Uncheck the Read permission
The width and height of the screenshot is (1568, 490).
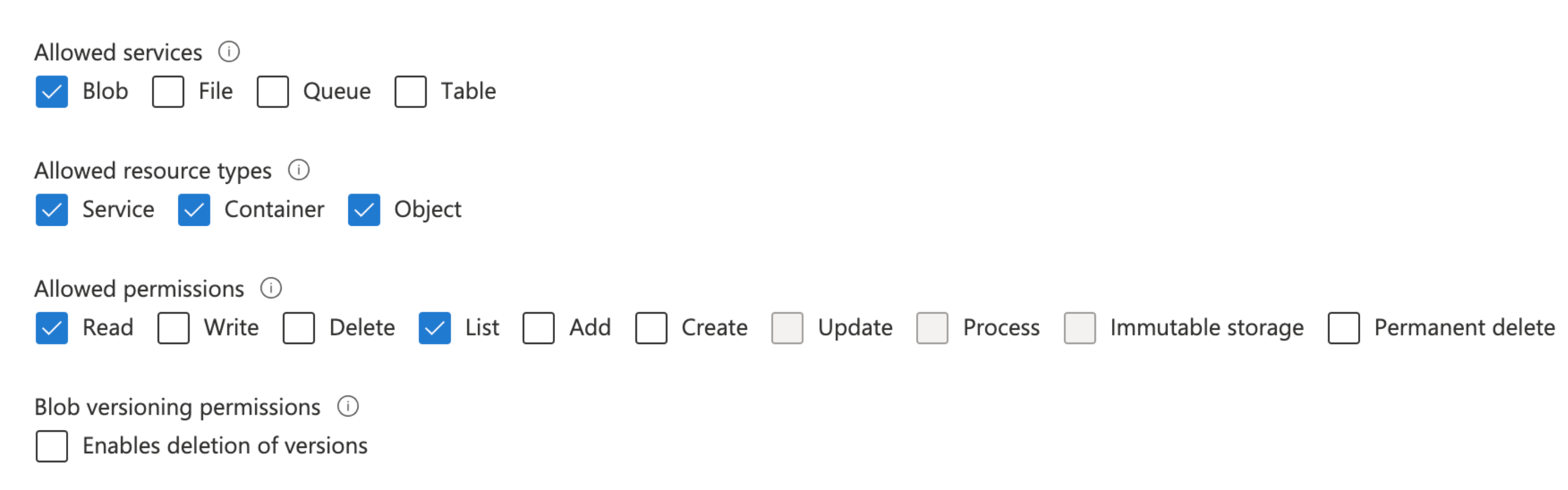52,328
